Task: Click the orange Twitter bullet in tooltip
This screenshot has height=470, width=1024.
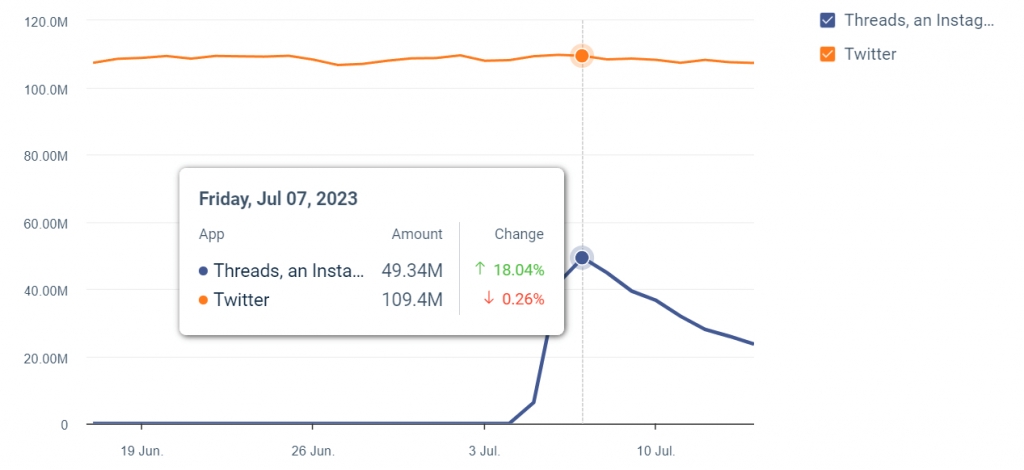Action: point(204,300)
